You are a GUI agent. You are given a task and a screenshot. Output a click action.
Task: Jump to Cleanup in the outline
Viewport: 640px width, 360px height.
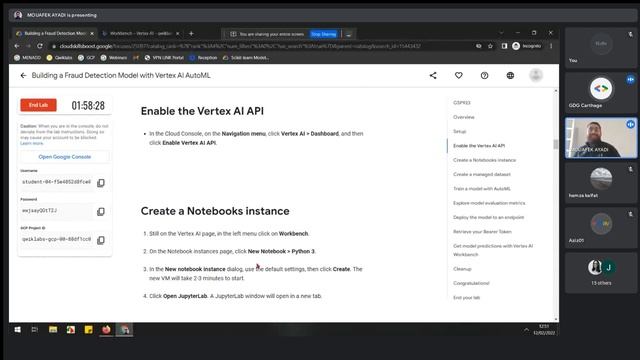462,269
